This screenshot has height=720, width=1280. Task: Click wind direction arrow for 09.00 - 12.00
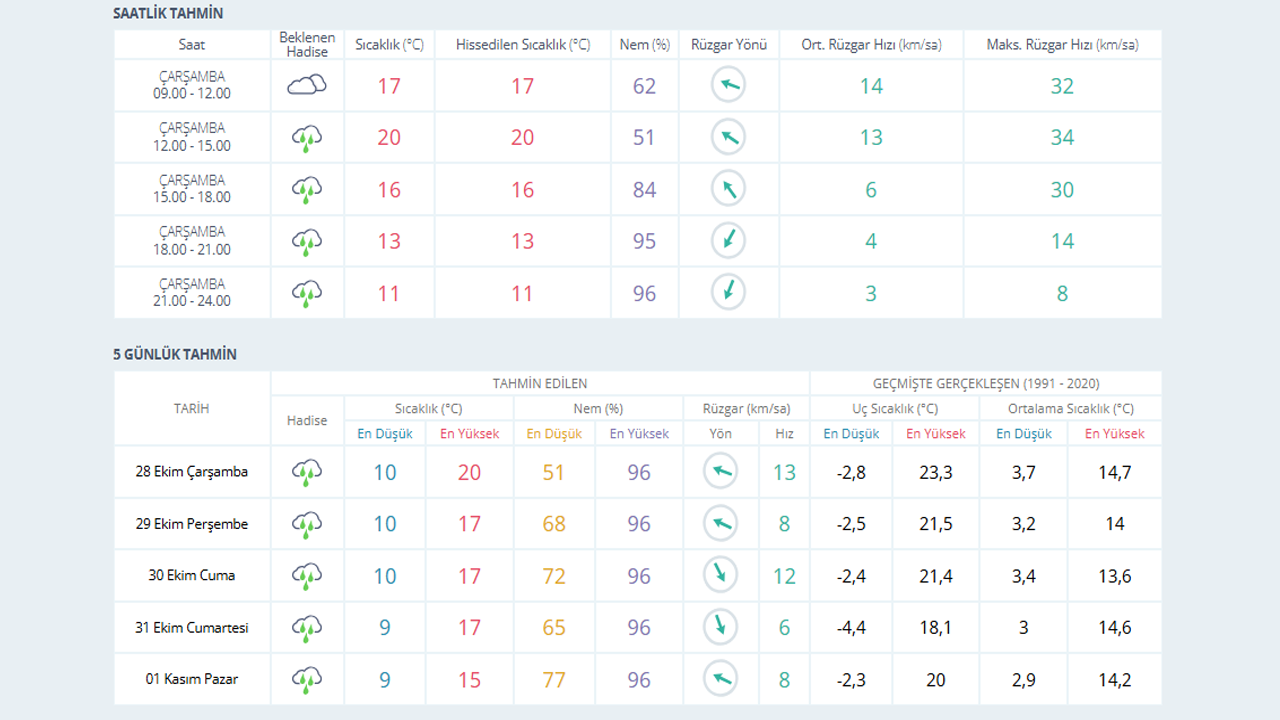tap(729, 86)
